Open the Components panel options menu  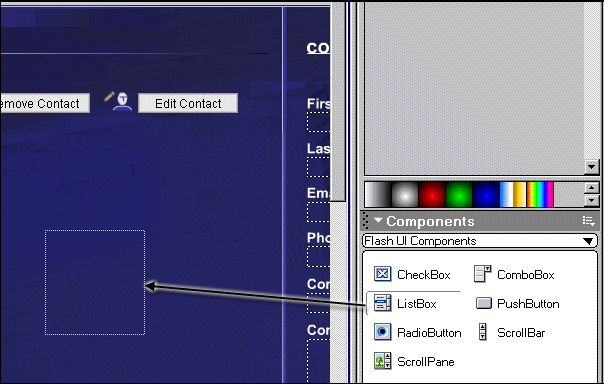pos(589,221)
